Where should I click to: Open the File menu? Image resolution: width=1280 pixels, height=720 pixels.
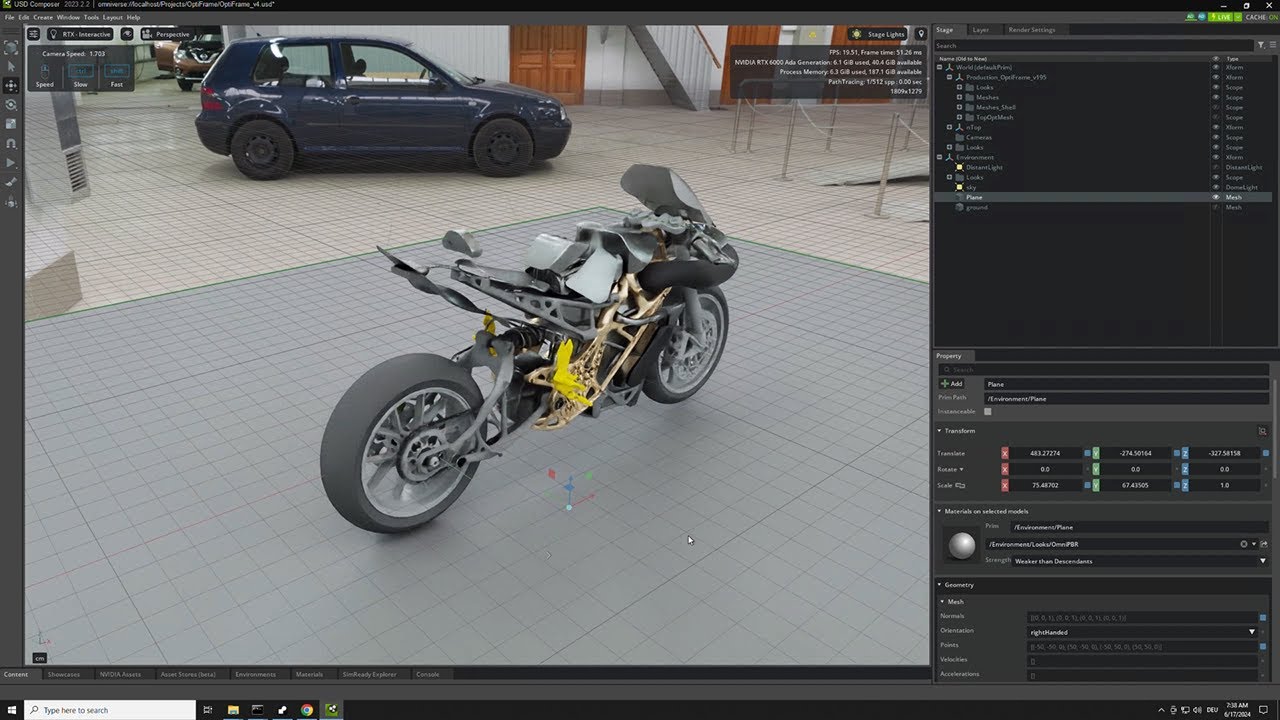point(9,17)
